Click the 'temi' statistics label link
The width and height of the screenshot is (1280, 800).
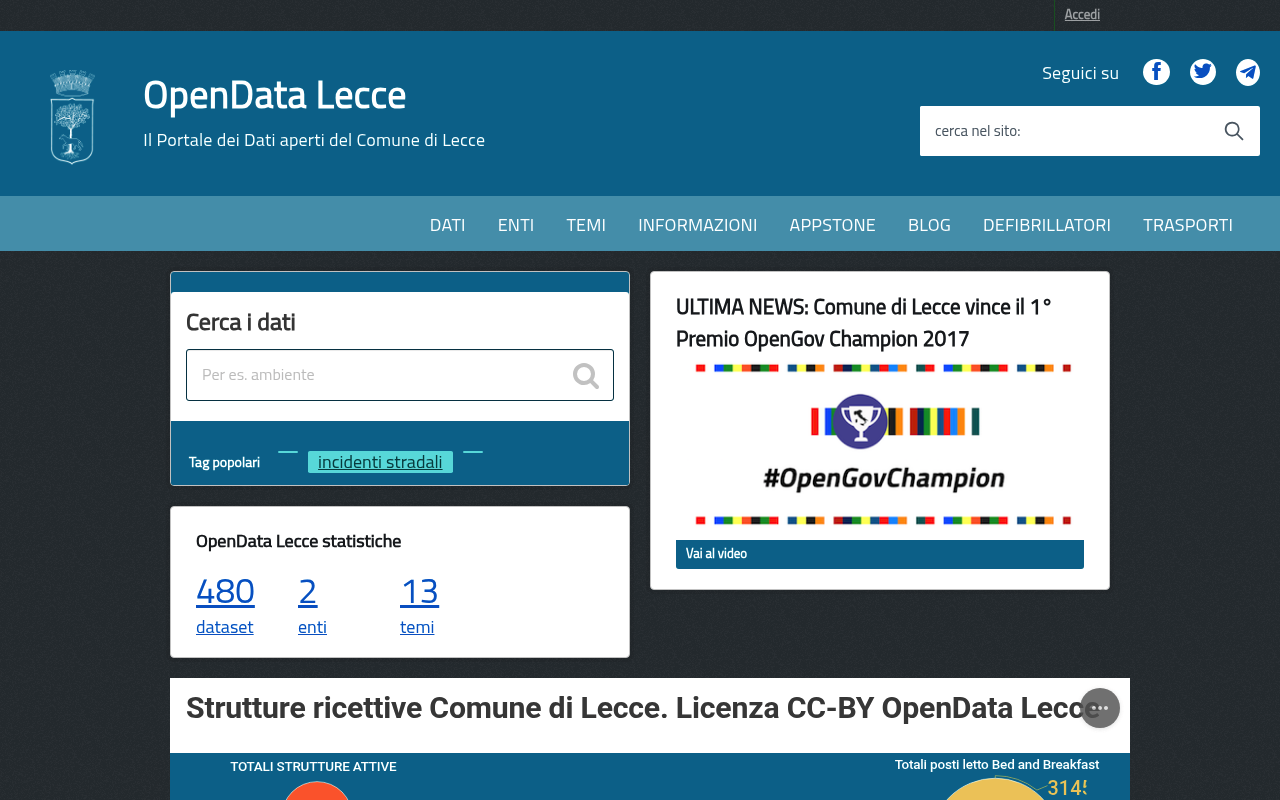[417, 627]
